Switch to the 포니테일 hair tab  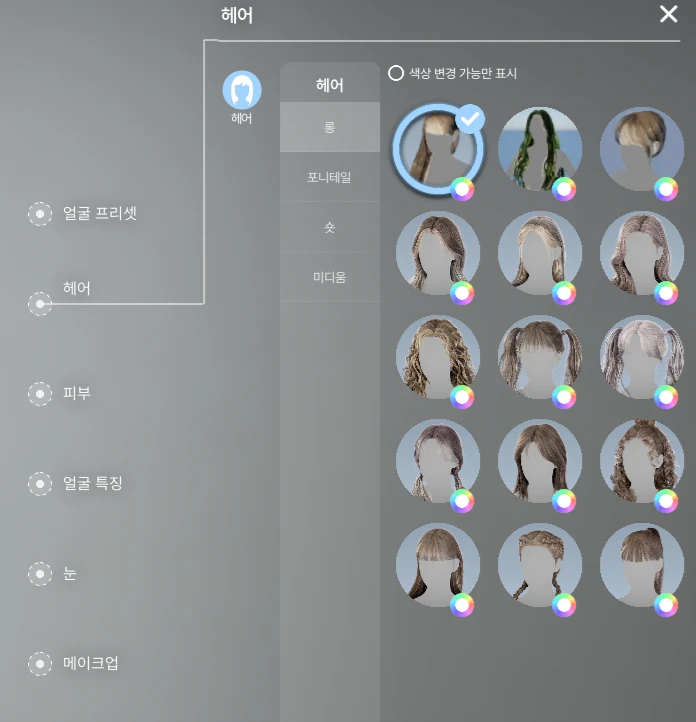point(329,177)
